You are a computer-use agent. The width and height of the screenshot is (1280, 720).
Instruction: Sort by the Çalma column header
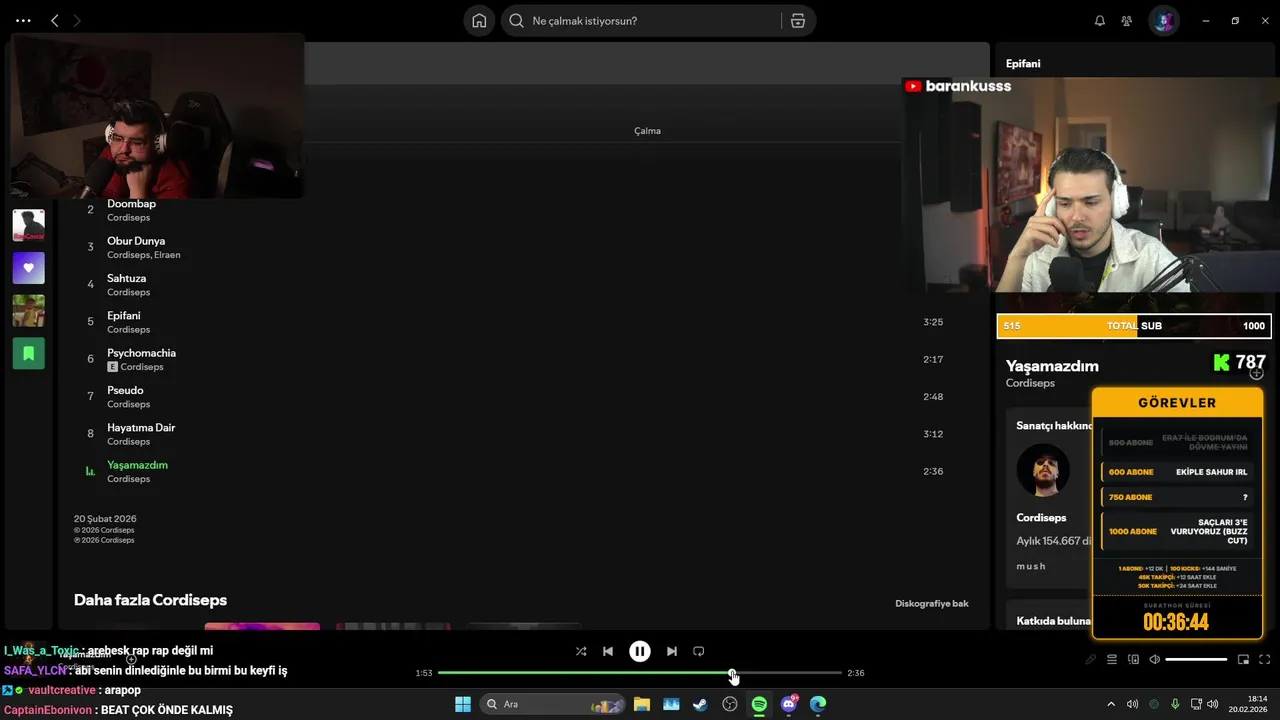(x=647, y=131)
